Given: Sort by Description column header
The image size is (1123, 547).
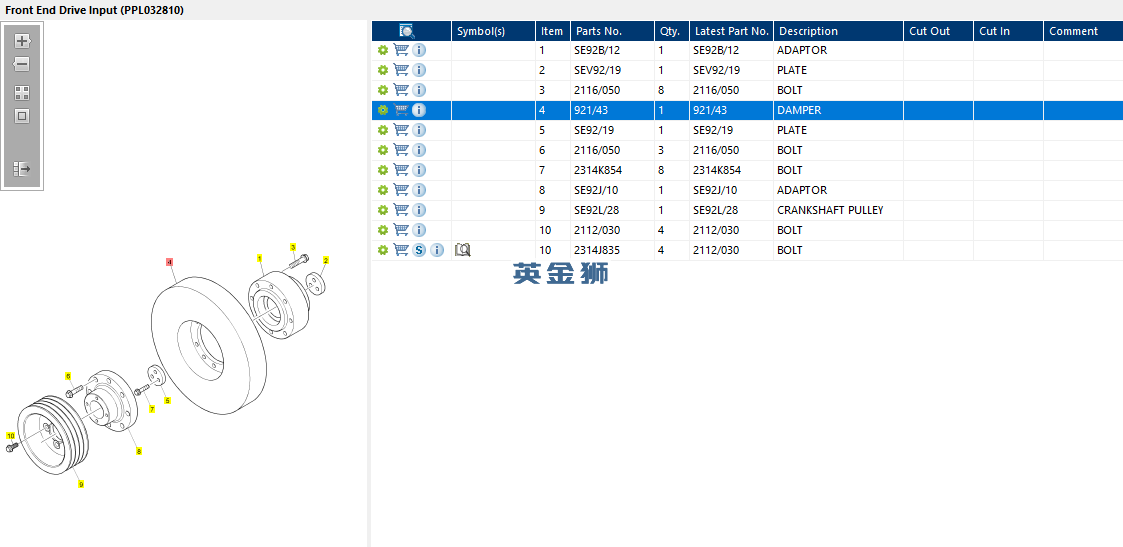Looking at the screenshot, I should (839, 31).
